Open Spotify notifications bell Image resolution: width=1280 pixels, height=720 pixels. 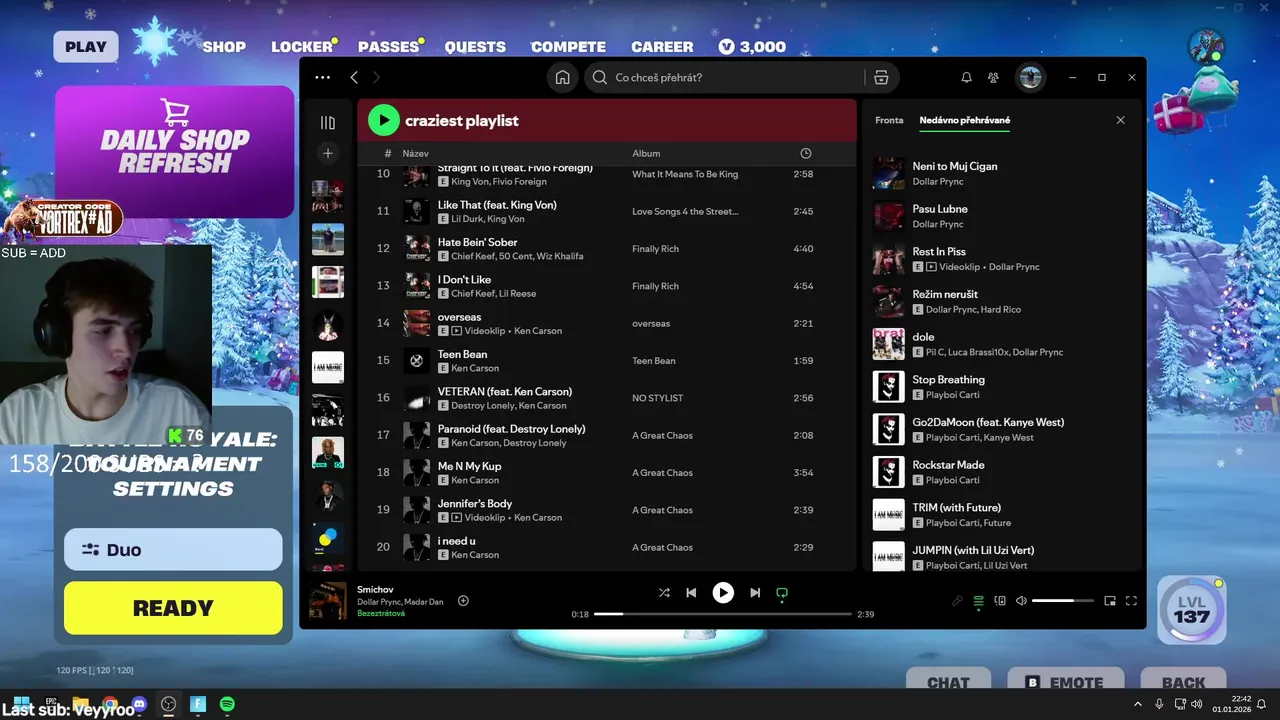[966, 77]
